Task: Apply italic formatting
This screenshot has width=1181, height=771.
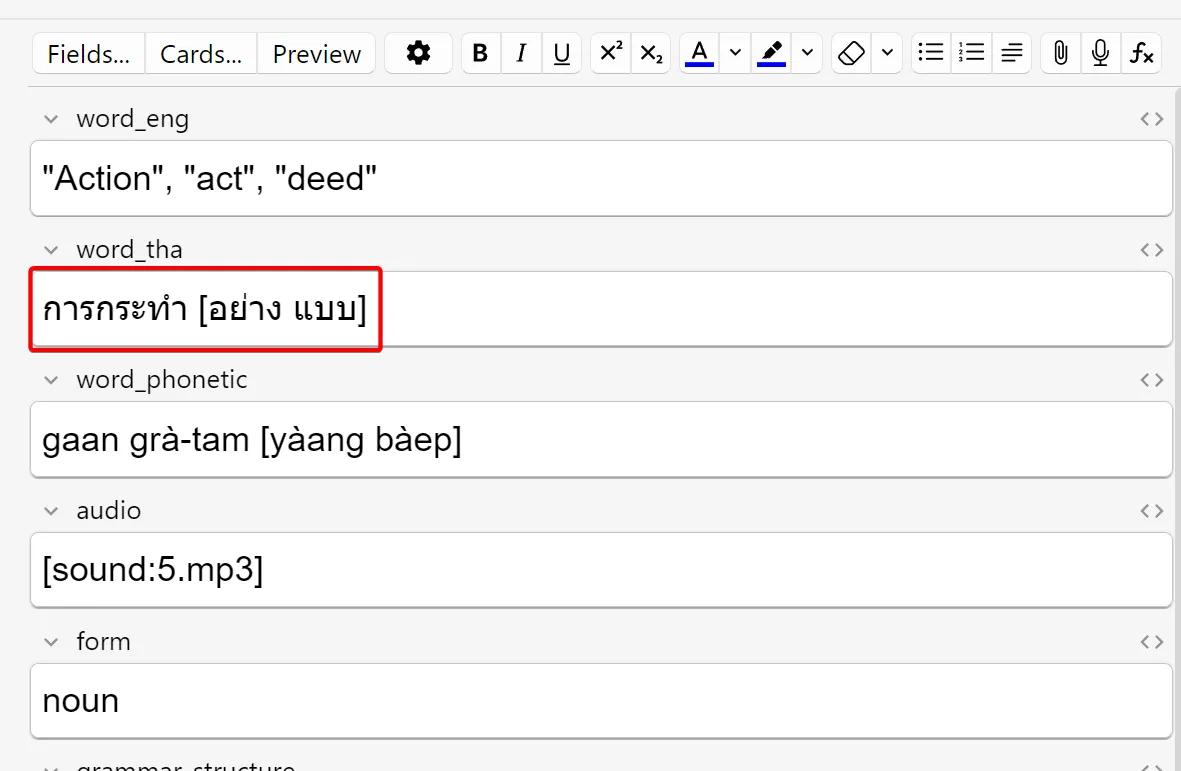Action: 521,53
